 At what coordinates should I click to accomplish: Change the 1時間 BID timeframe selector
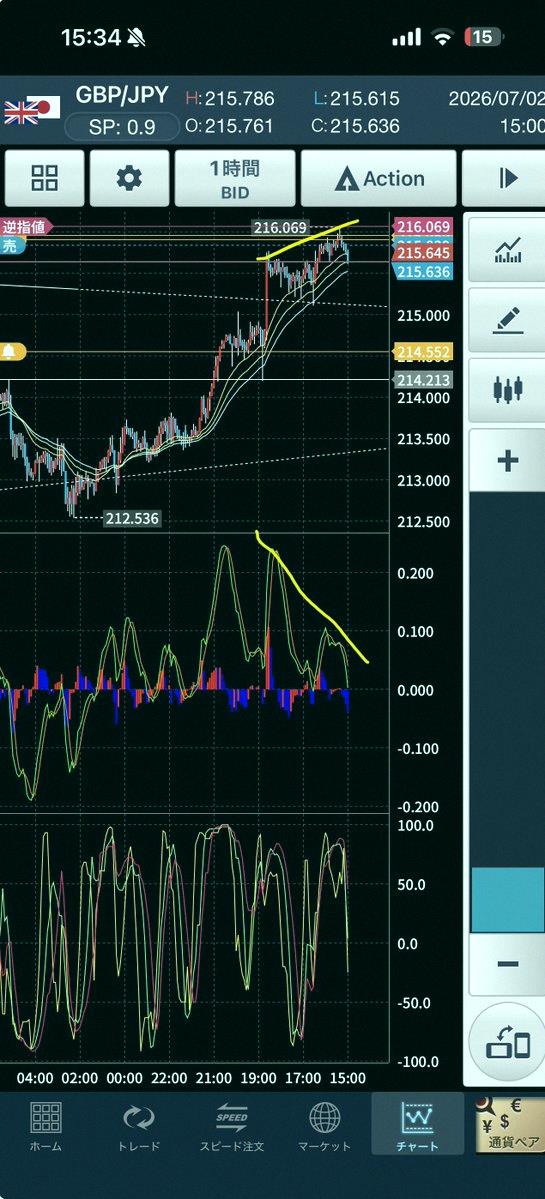(x=235, y=178)
